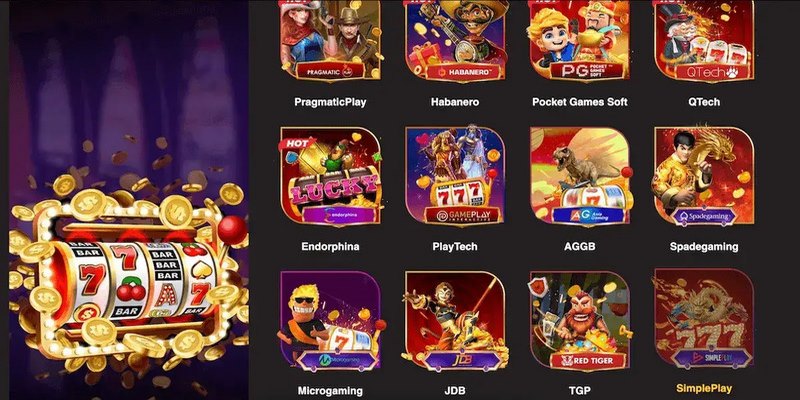
Task: Click the Pocket Games Soft label
Action: click(580, 102)
